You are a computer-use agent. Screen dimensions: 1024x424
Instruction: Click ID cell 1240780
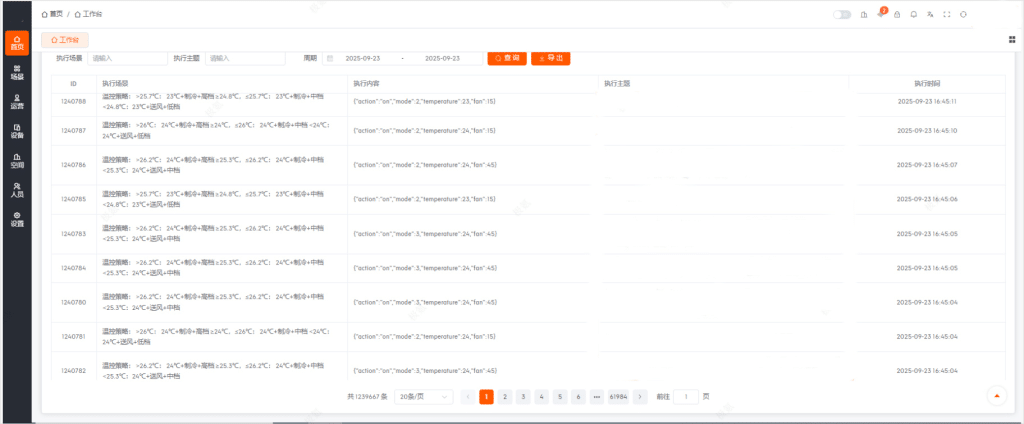(x=74, y=302)
